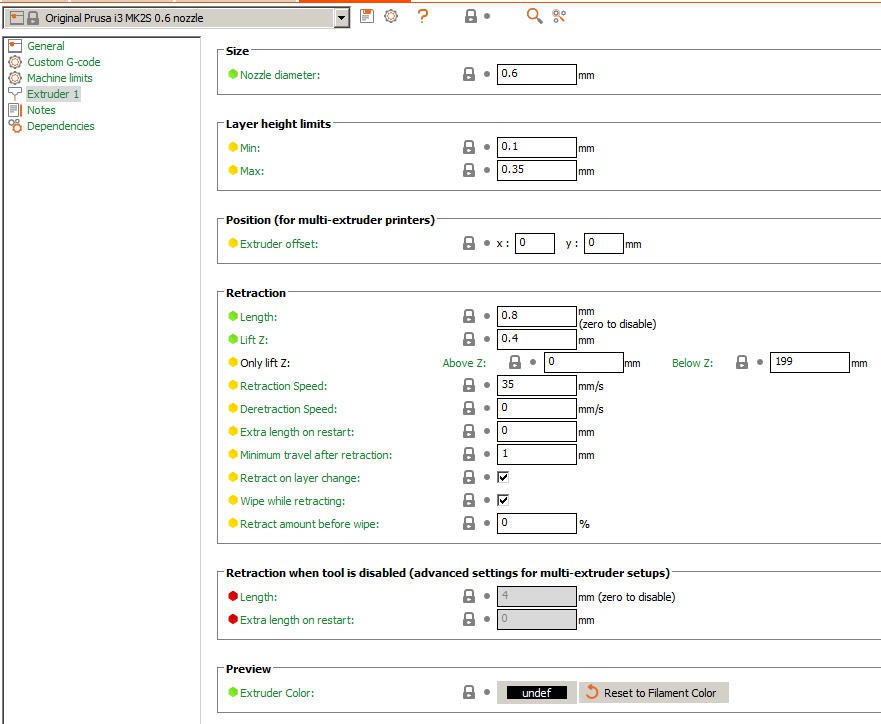Click the orange question mark help icon
Viewport: 881px width, 724px height.
coord(423,16)
